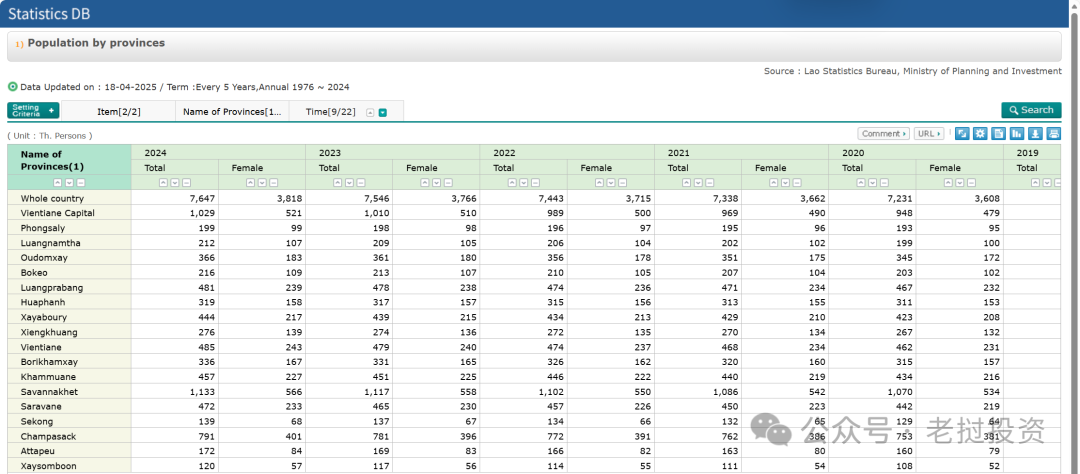Click the download data icon
This screenshot has width=1080, height=474.
click(1035, 134)
